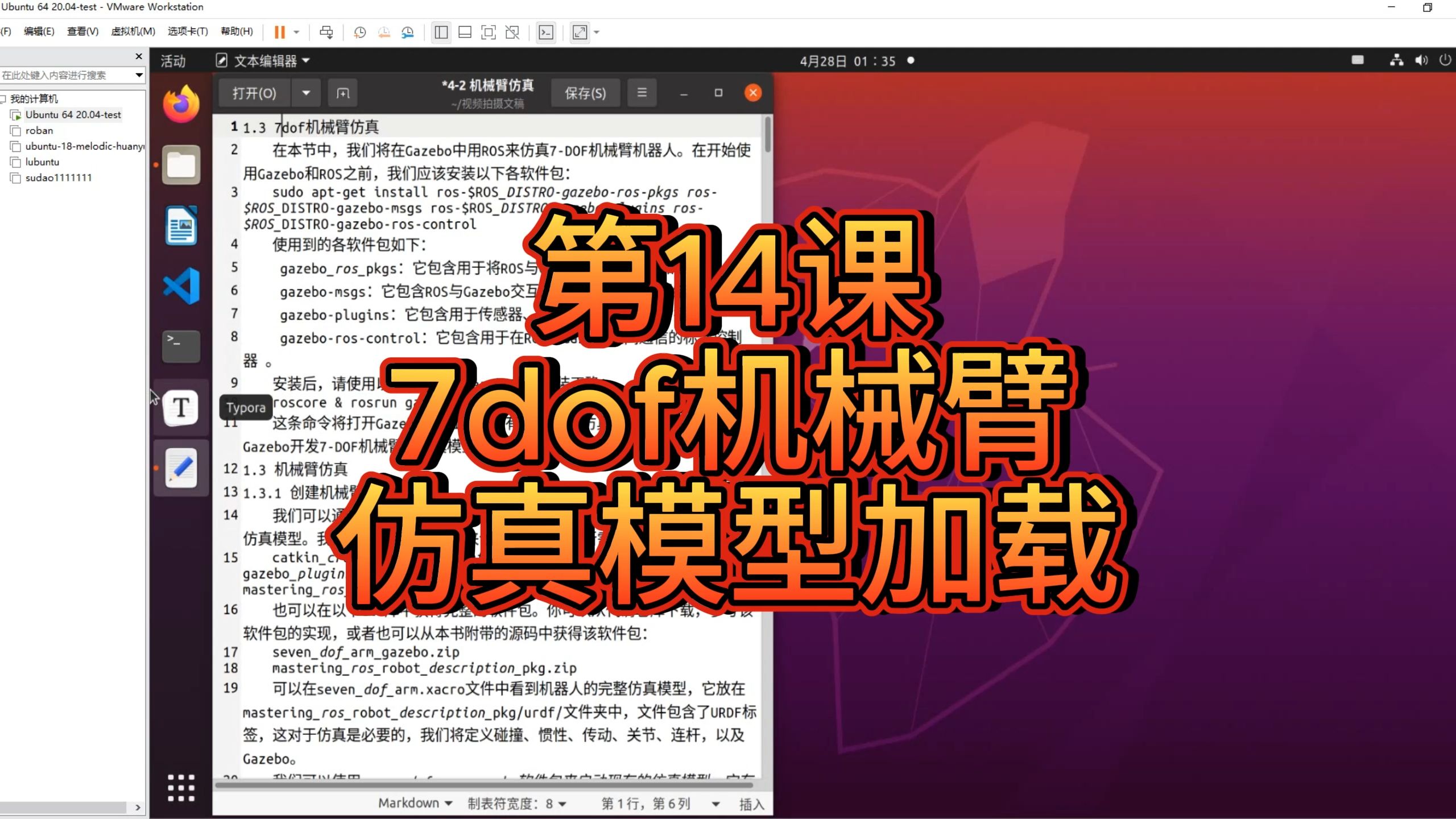
Task: Close the VMware library panel
Action: pyautogui.click(x=139, y=56)
